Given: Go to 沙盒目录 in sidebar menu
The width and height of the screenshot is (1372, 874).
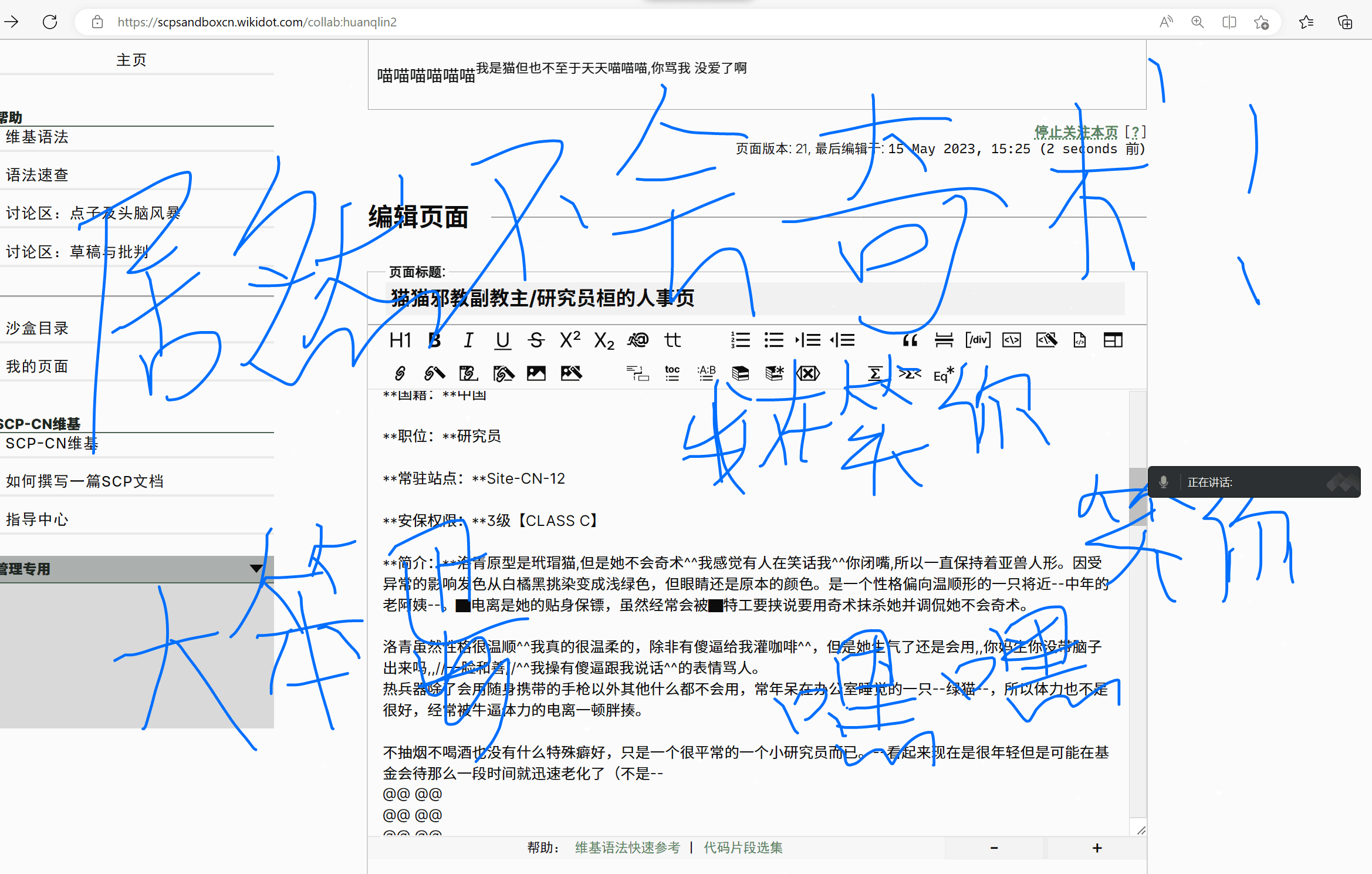Looking at the screenshot, I should click(37, 328).
